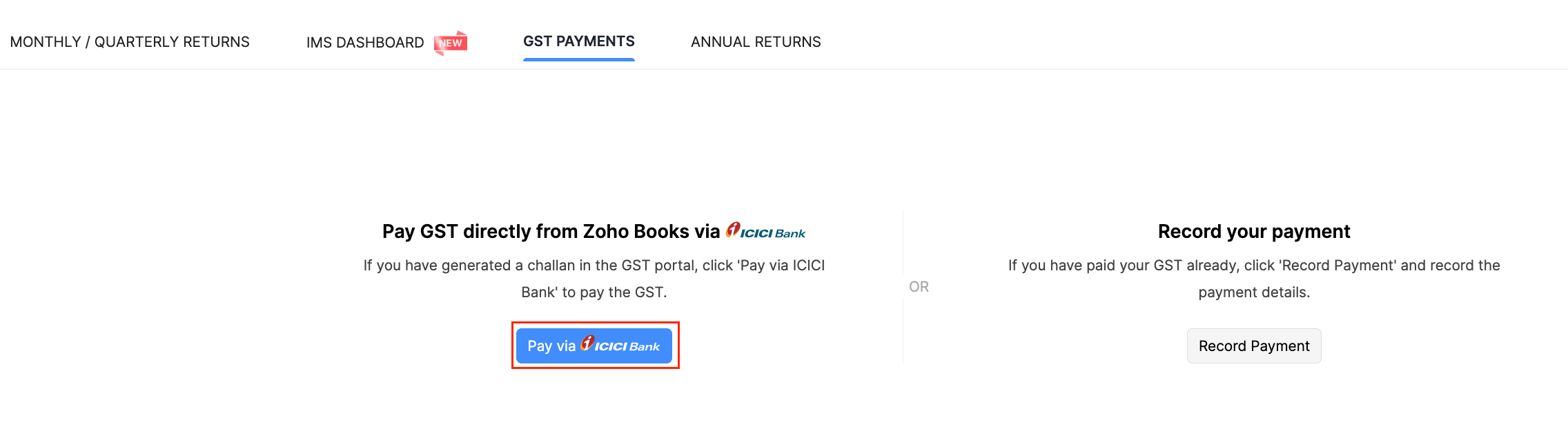Screen dimensions: 1568x440
Task: Click the Record Payment button
Action: [1254, 346]
